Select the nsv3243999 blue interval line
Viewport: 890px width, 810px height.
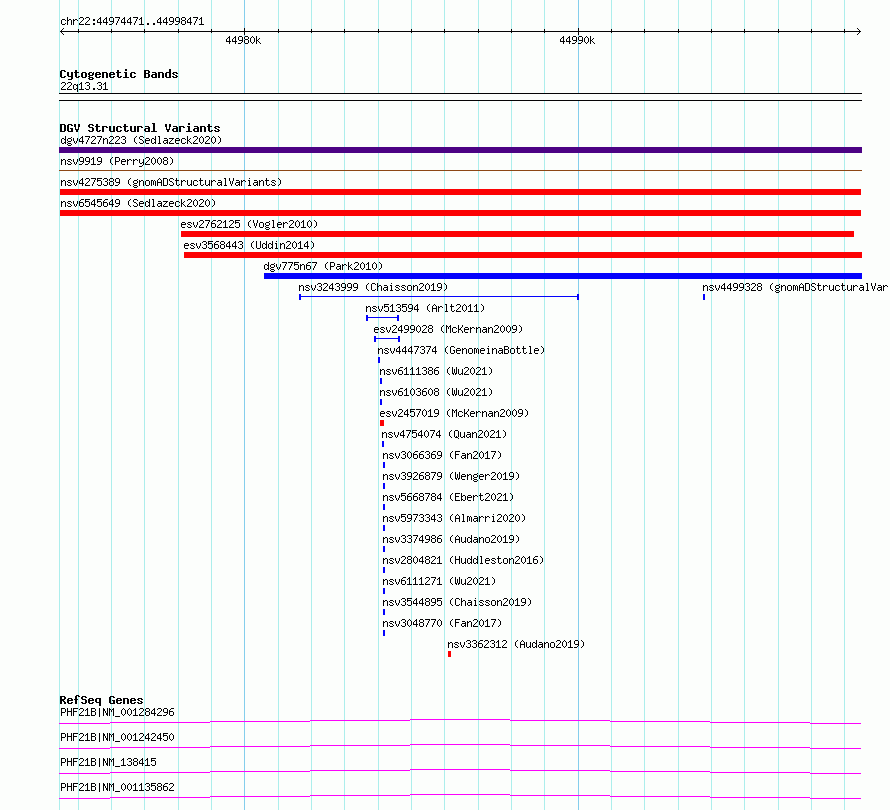coord(439,297)
